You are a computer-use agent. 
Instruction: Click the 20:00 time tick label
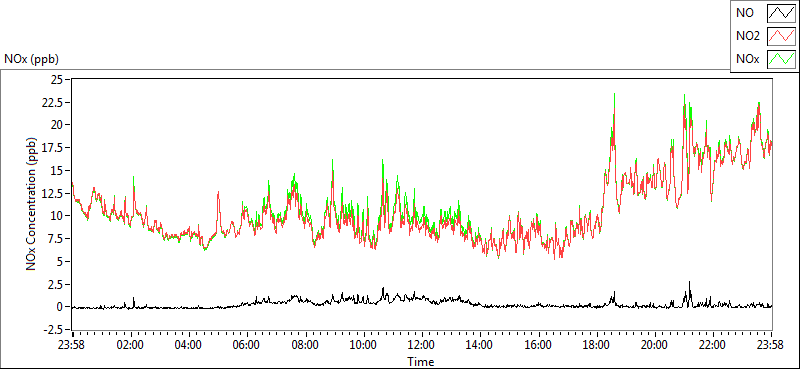tap(655, 345)
